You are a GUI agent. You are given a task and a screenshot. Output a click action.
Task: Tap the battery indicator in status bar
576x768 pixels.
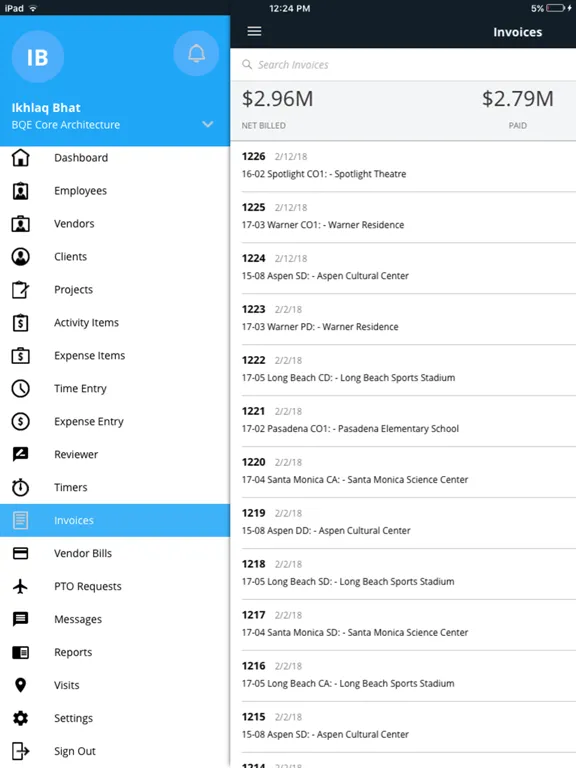[x=555, y=8]
